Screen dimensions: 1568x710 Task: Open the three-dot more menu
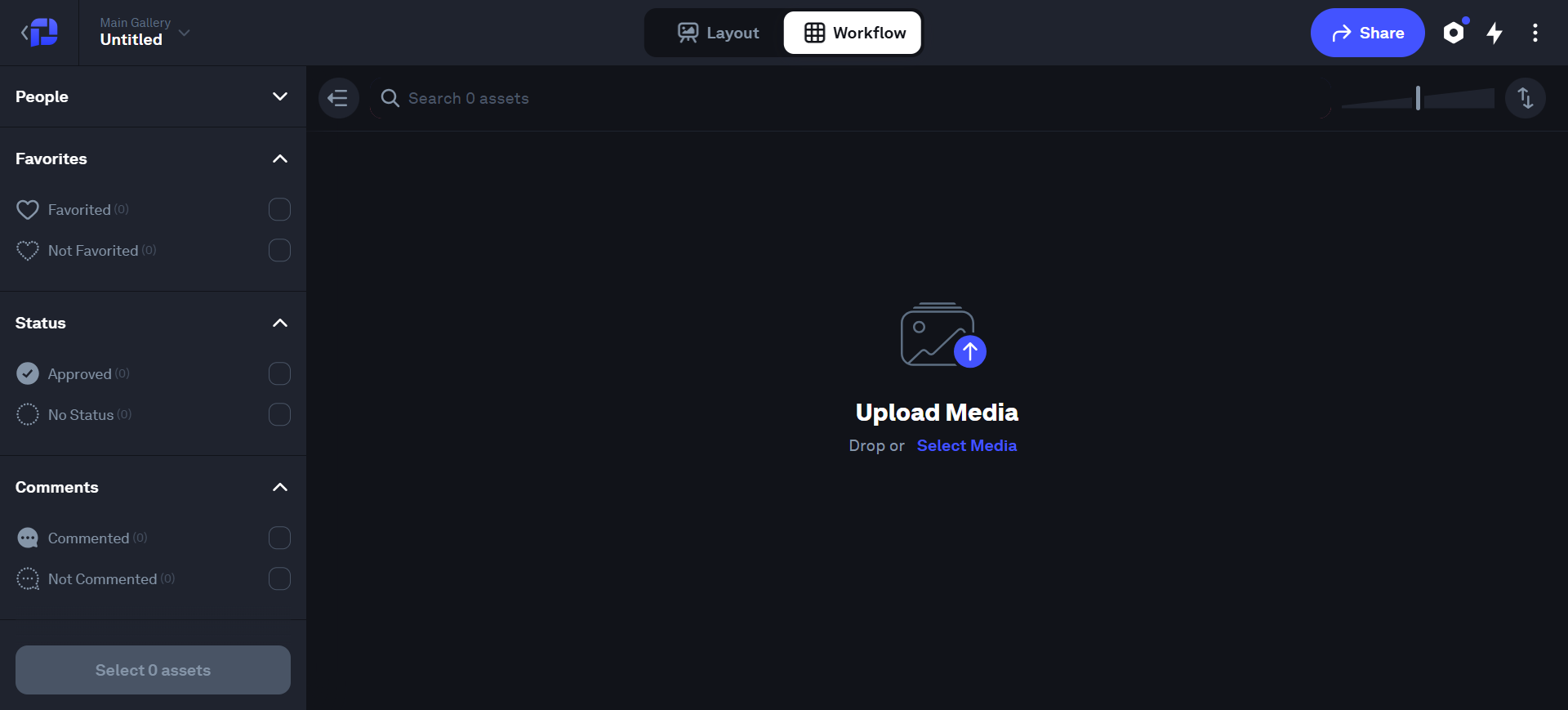1535,33
